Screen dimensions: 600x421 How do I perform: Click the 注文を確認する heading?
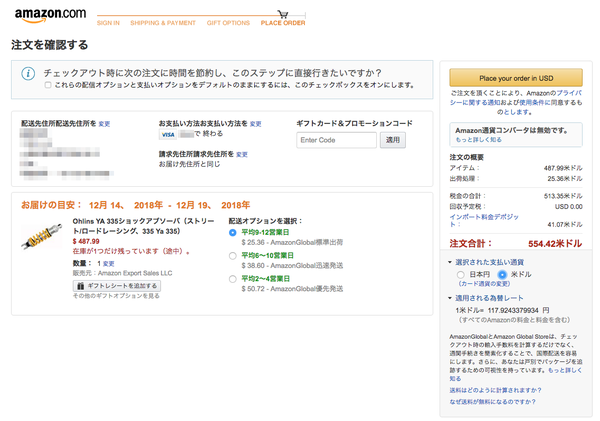pyautogui.click(x=50, y=45)
